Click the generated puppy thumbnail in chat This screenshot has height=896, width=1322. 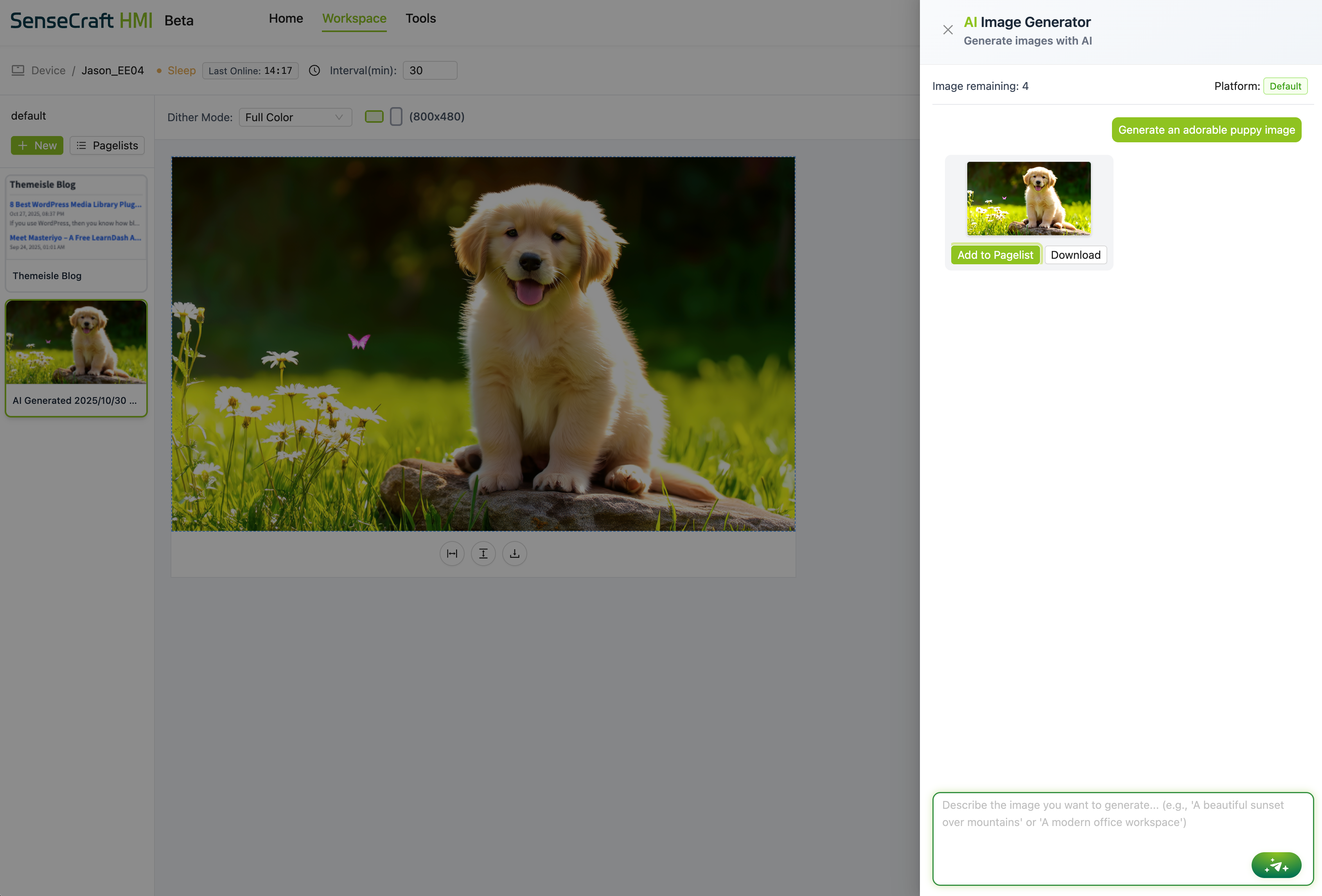[x=1029, y=199]
